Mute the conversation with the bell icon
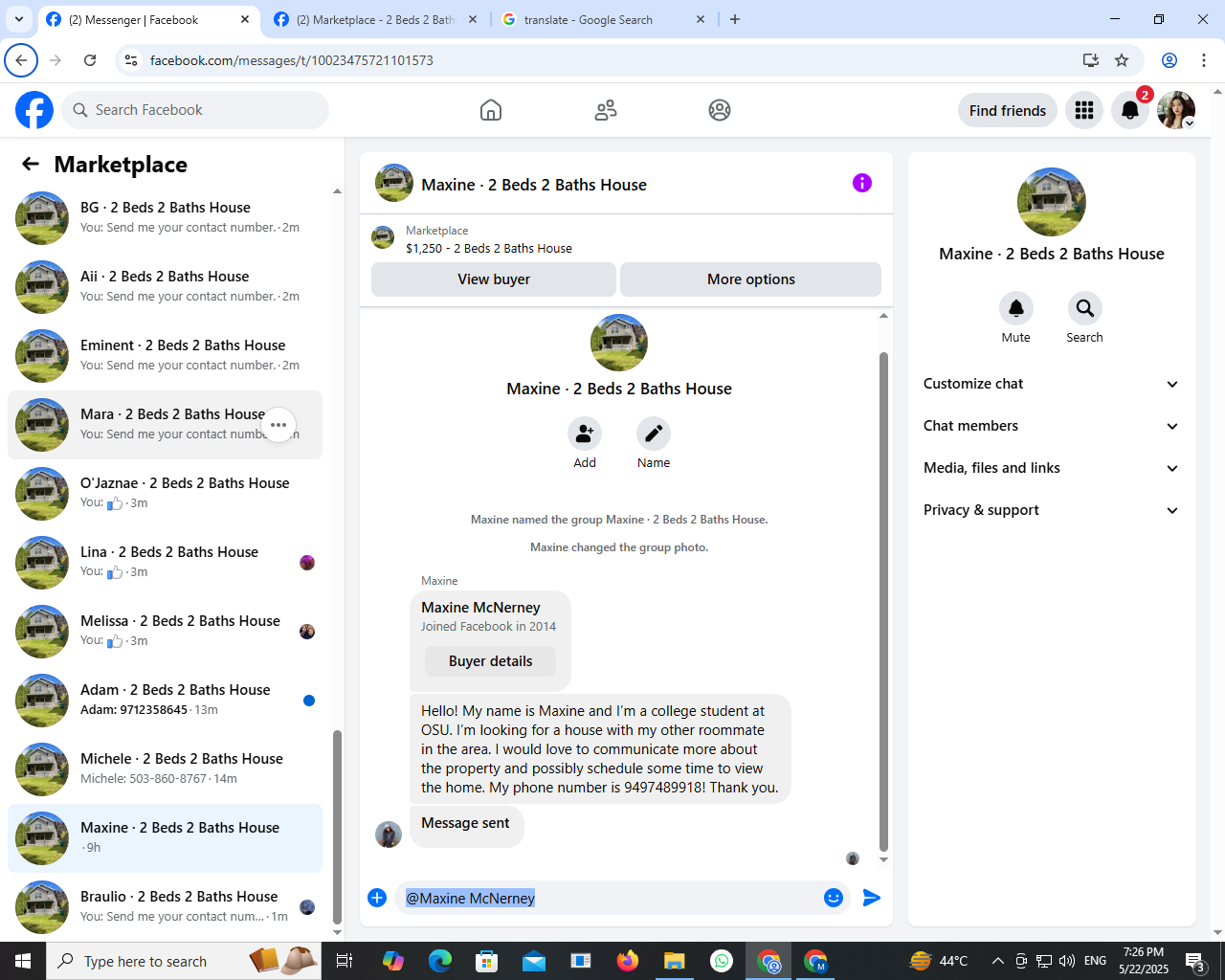This screenshot has height=980, width=1225. [1016, 308]
